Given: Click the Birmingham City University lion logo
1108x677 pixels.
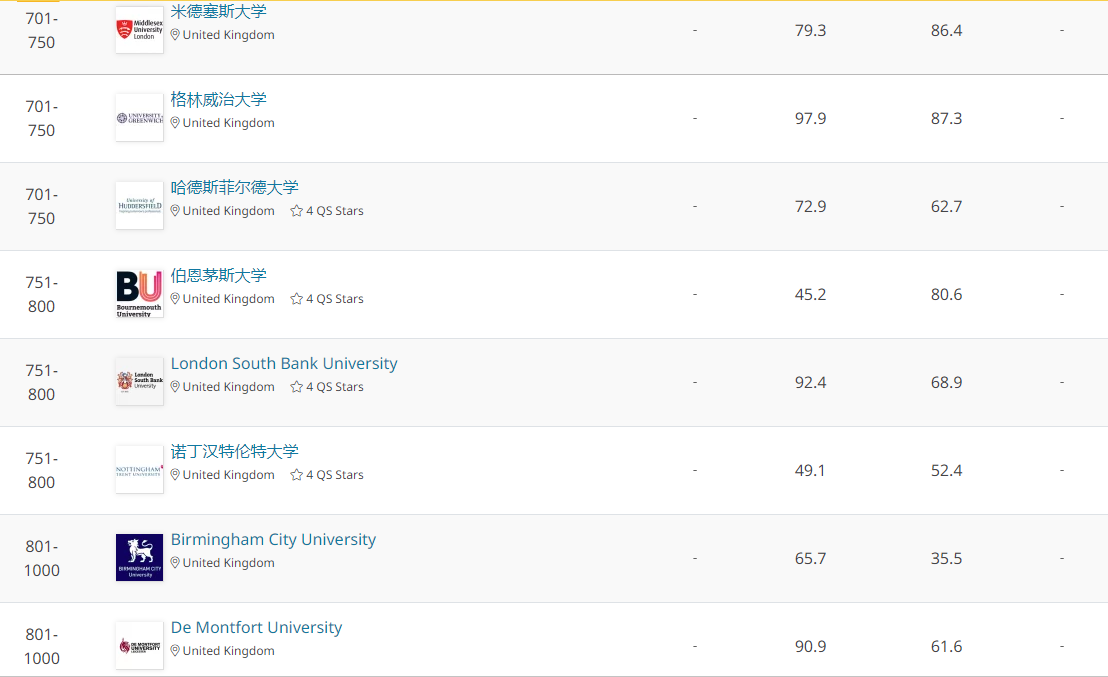Looking at the screenshot, I should pos(139,558).
